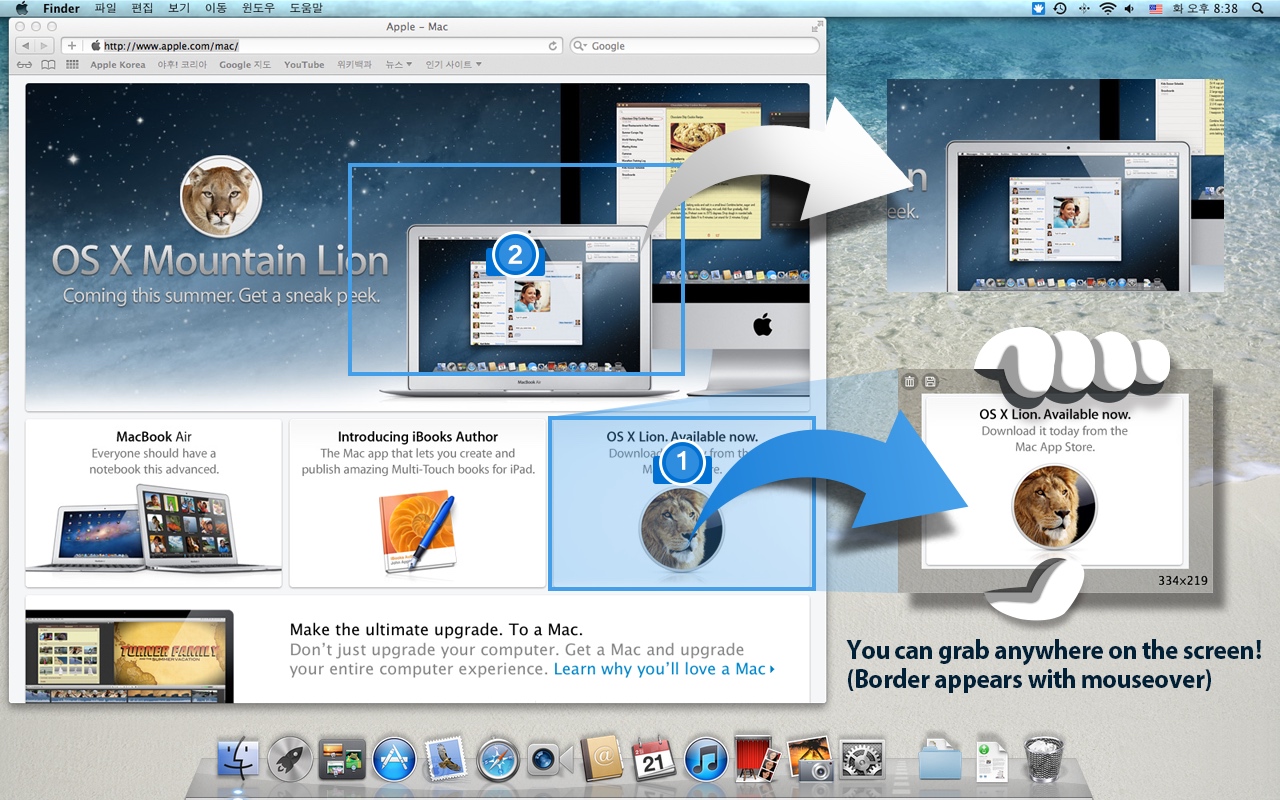Open the 보기 menu
The width and height of the screenshot is (1280, 800).
[179, 8]
